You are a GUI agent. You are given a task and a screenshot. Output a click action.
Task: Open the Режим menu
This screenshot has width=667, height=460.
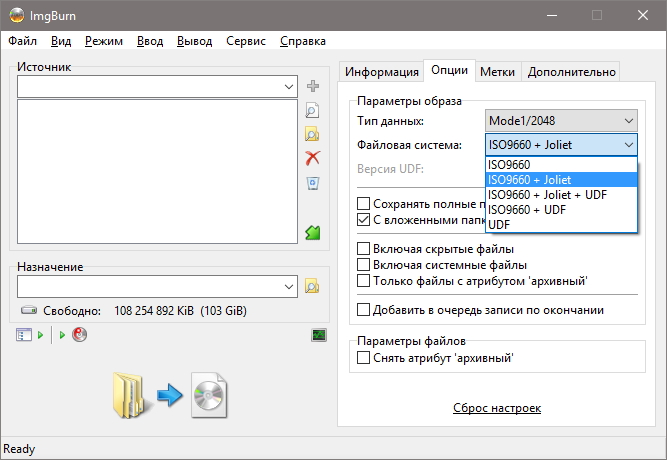(x=104, y=41)
